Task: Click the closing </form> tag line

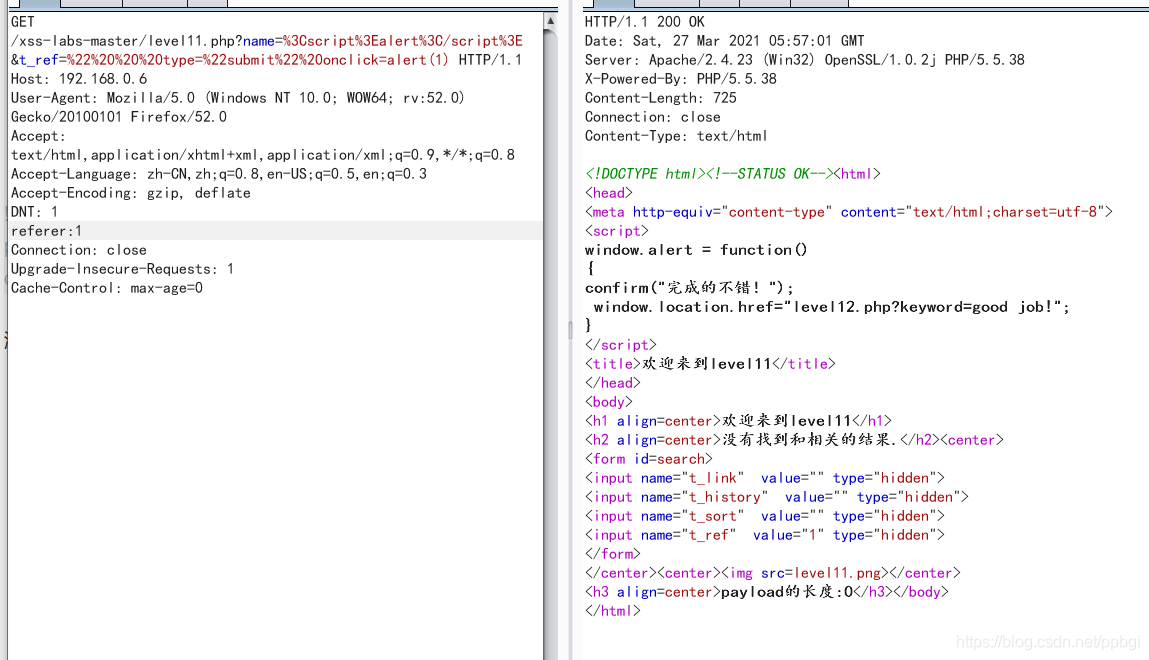Action: click(x=613, y=555)
